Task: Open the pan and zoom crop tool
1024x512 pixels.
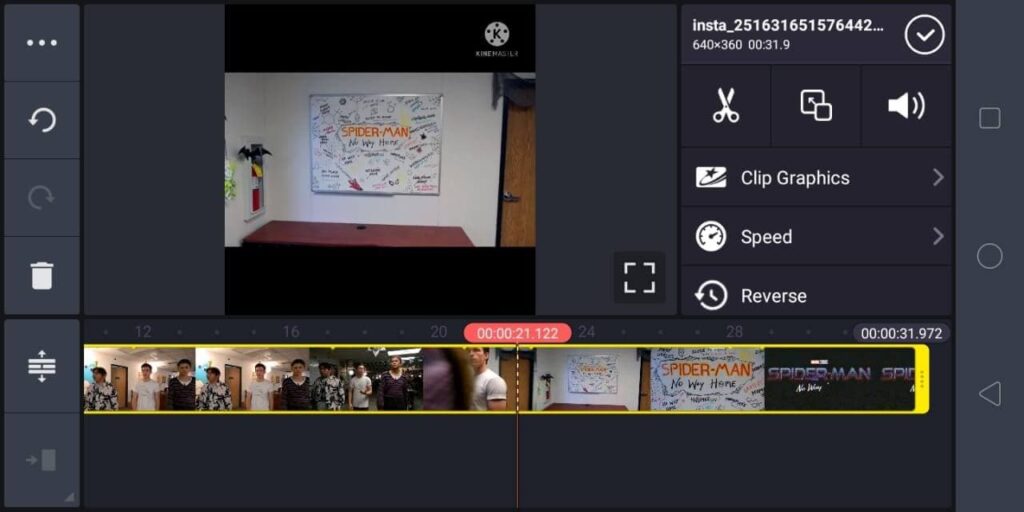Action: tap(816, 106)
